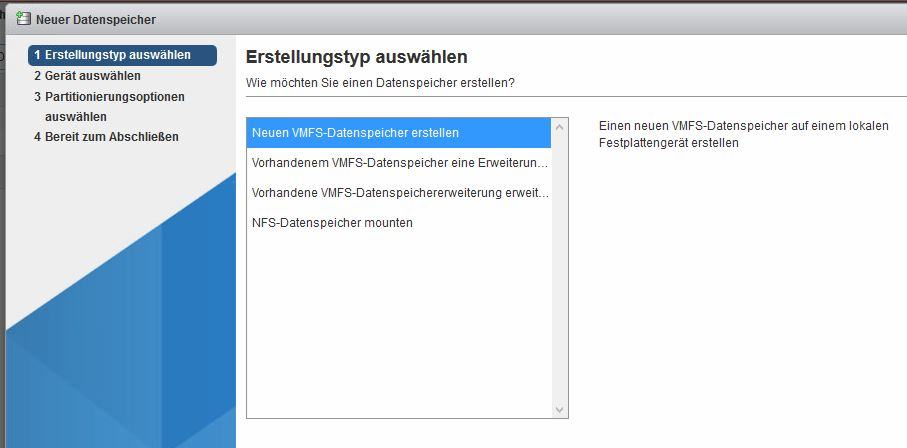Click the Erstellungstyp auswählen heading
The image size is (907, 448).
(356, 57)
